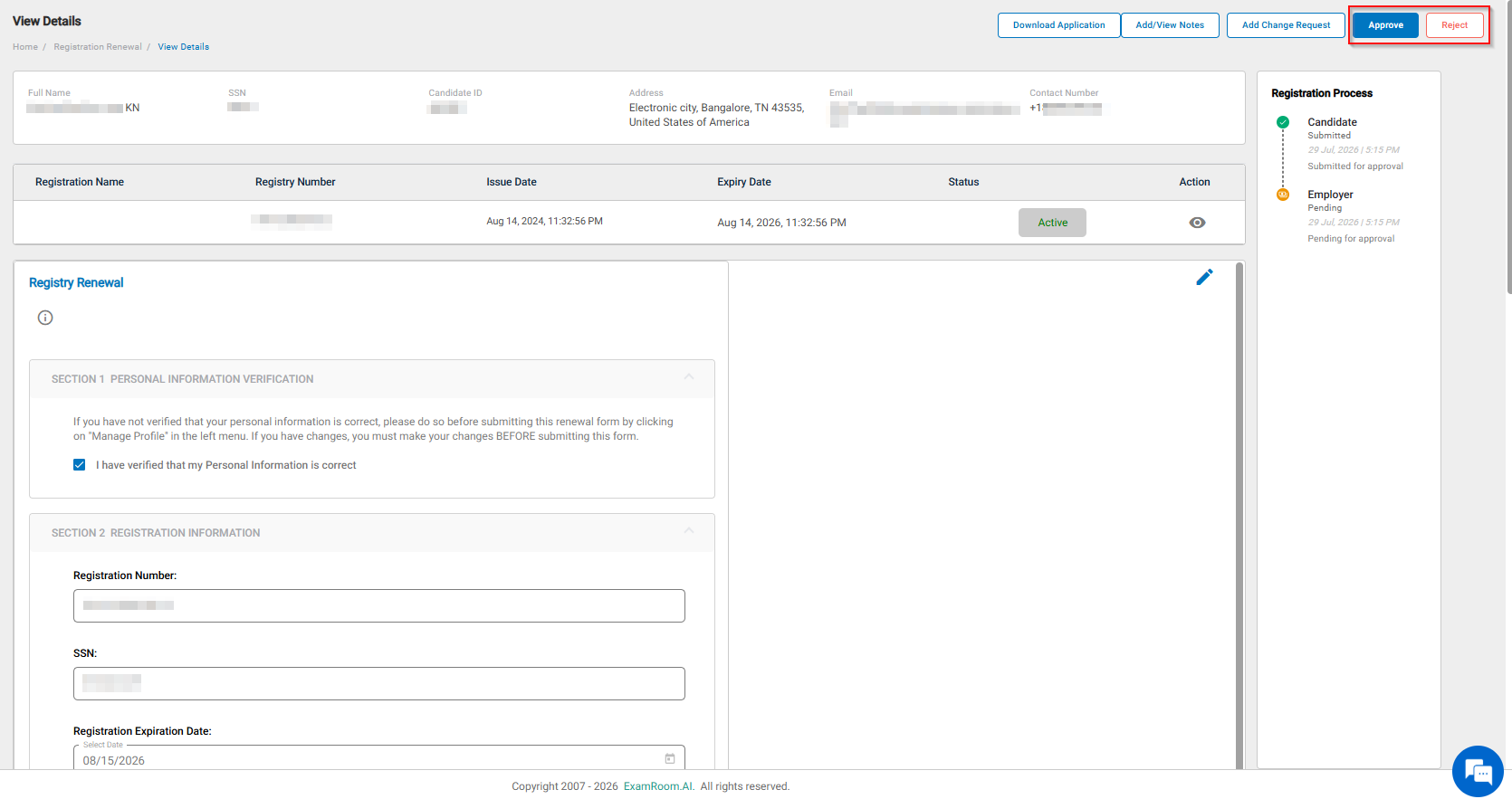Approve the registration renewal
The image size is (1512, 799).
click(1385, 25)
